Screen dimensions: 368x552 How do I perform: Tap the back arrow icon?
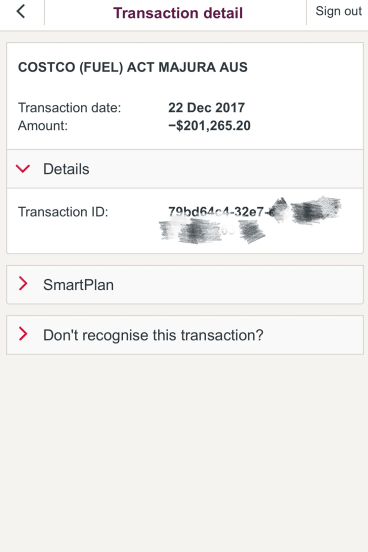pos(21,12)
